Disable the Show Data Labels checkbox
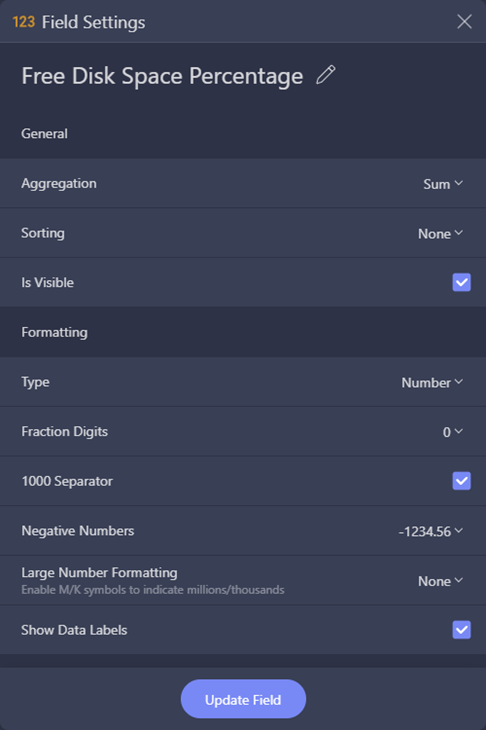Viewport: 486px width, 730px height. pyautogui.click(x=461, y=630)
